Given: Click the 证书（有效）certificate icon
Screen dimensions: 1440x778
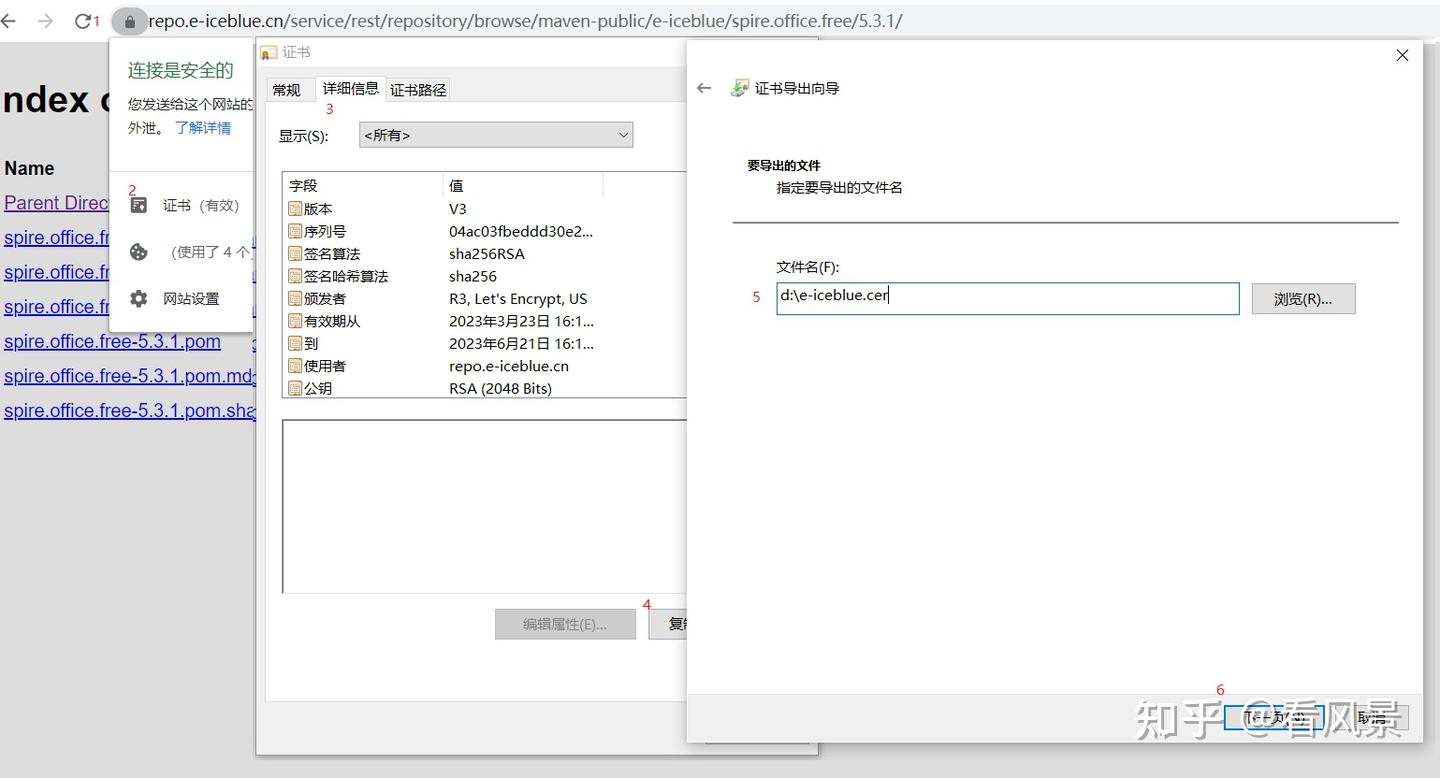Looking at the screenshot, I should pos(138,205).
